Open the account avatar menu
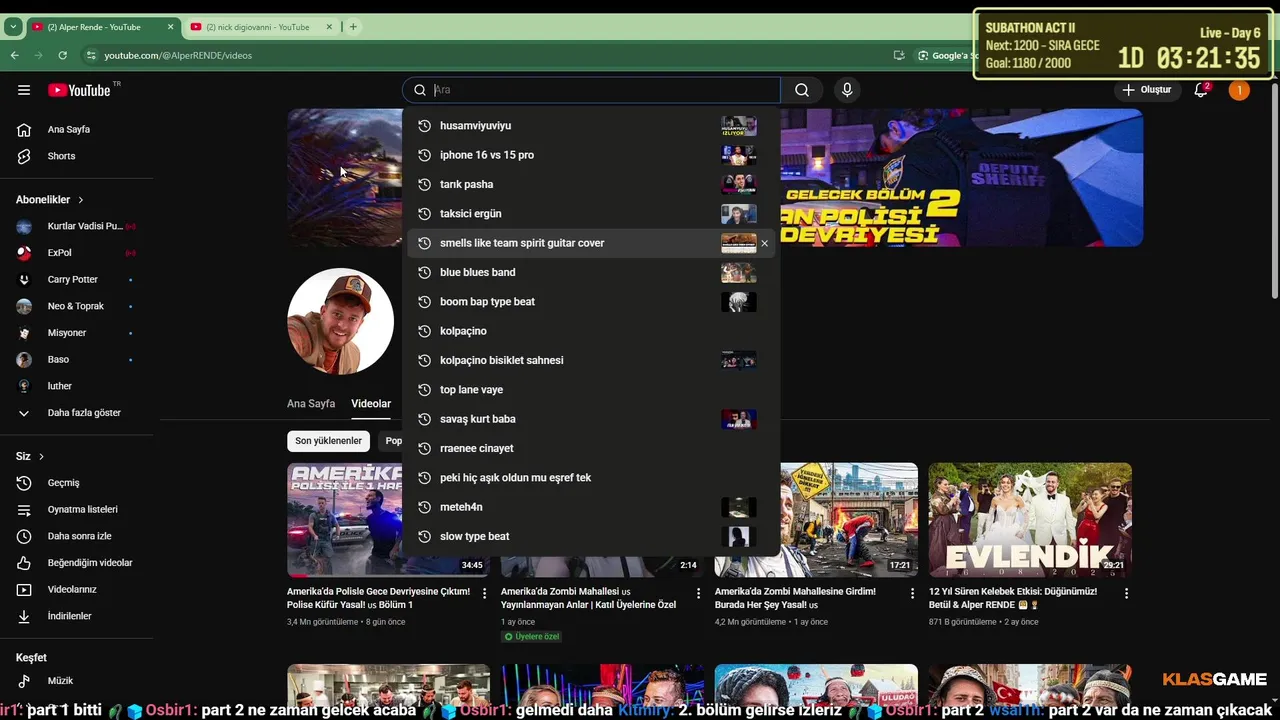Screen dimensions: 1280x720 point(1239,90)
